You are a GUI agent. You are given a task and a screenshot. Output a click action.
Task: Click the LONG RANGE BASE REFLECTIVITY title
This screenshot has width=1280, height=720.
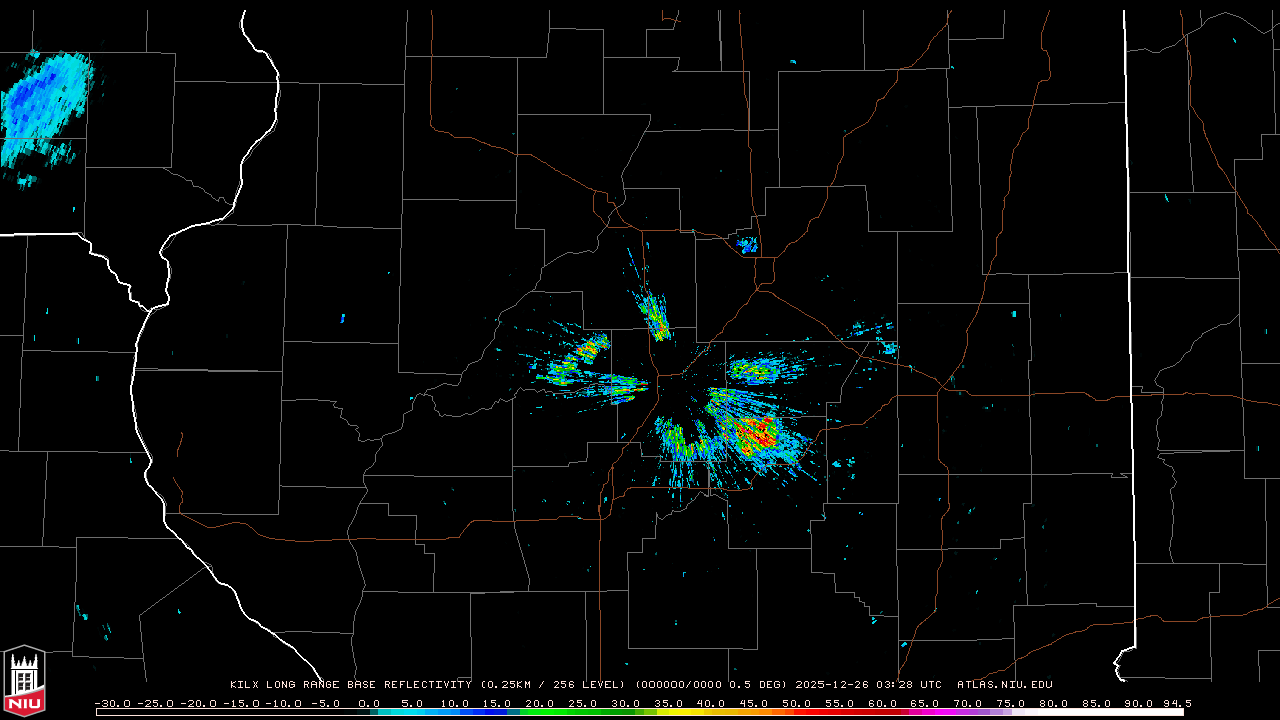click(369, 685)
